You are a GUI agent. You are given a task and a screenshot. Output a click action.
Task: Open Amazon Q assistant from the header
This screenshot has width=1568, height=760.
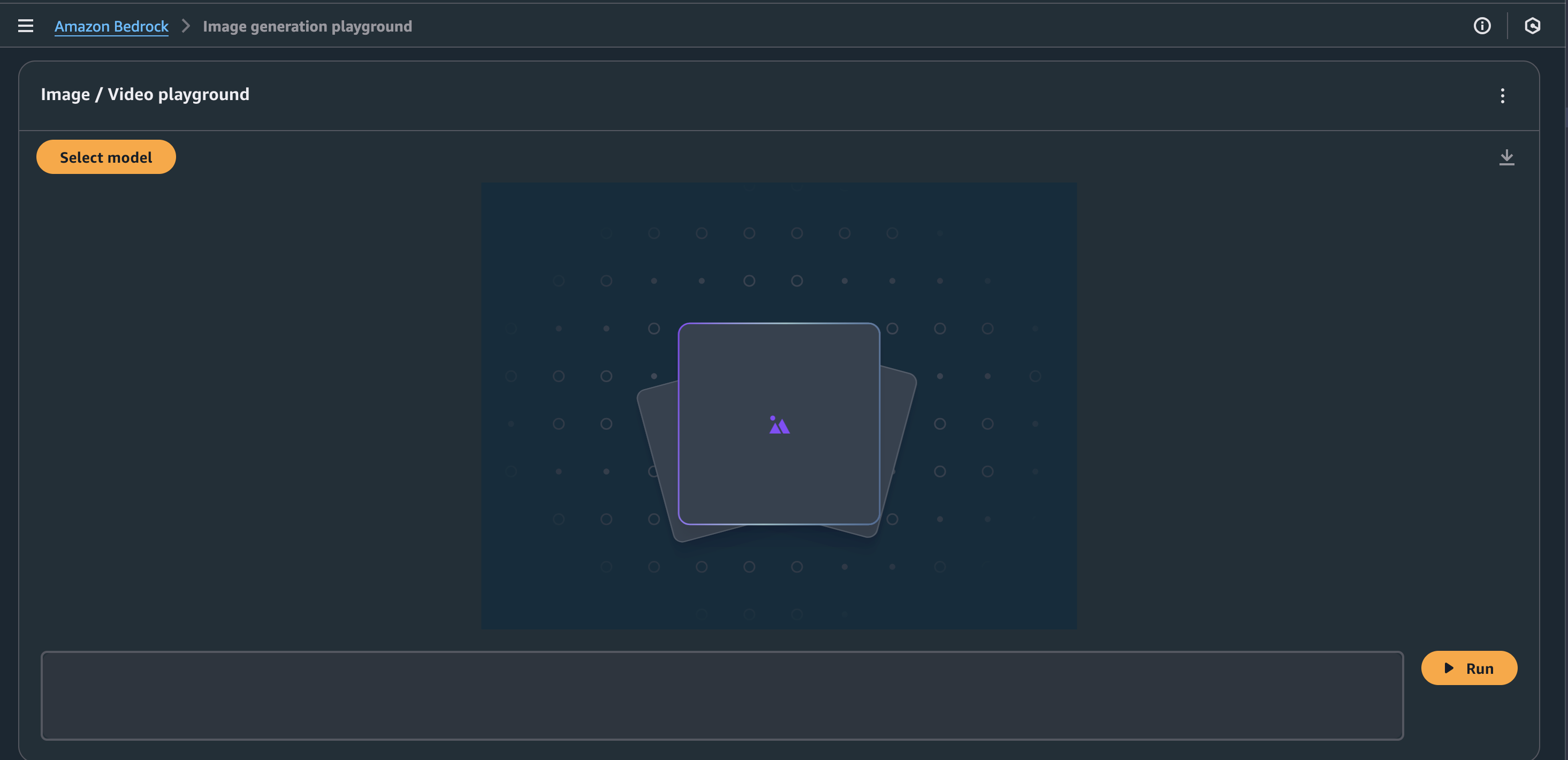tap(1533, 26)
